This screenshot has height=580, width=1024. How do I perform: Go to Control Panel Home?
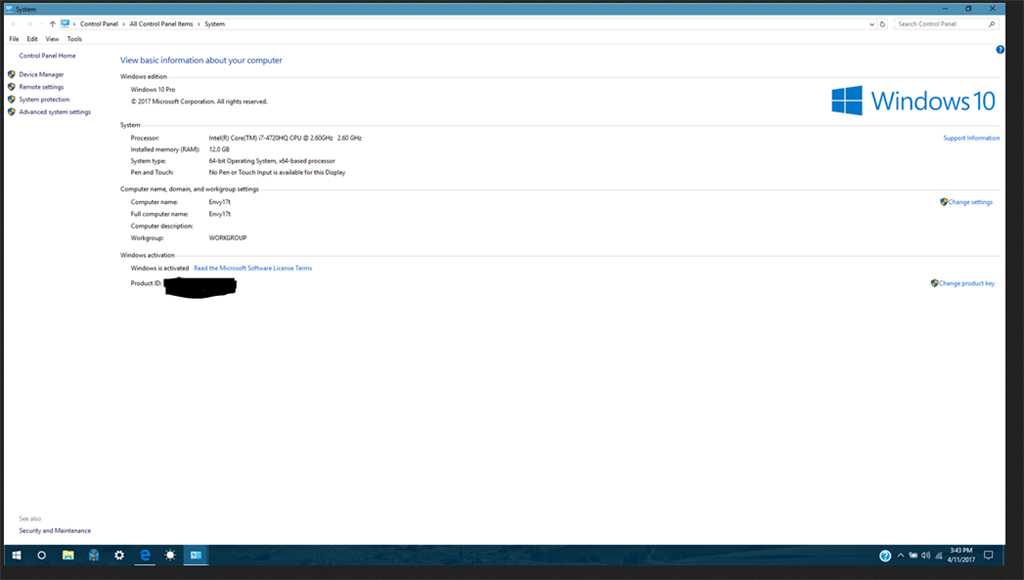(47, 56)
